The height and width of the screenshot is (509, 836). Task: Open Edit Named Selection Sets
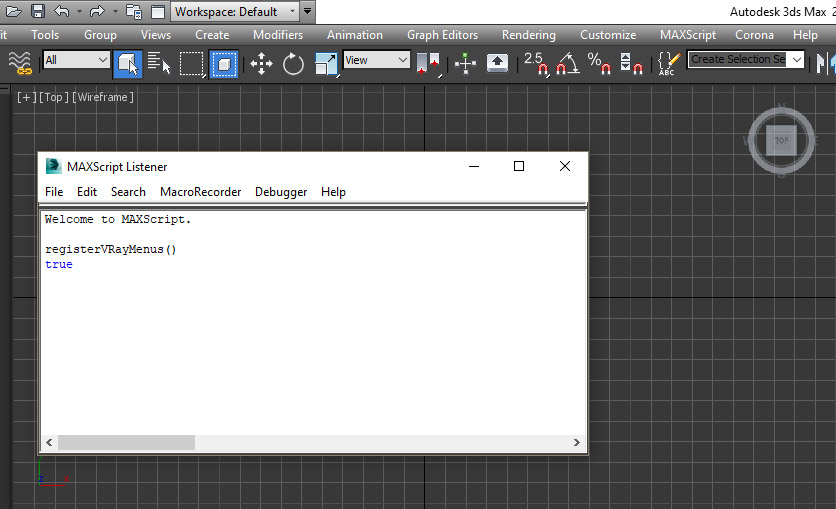[669, 63]
